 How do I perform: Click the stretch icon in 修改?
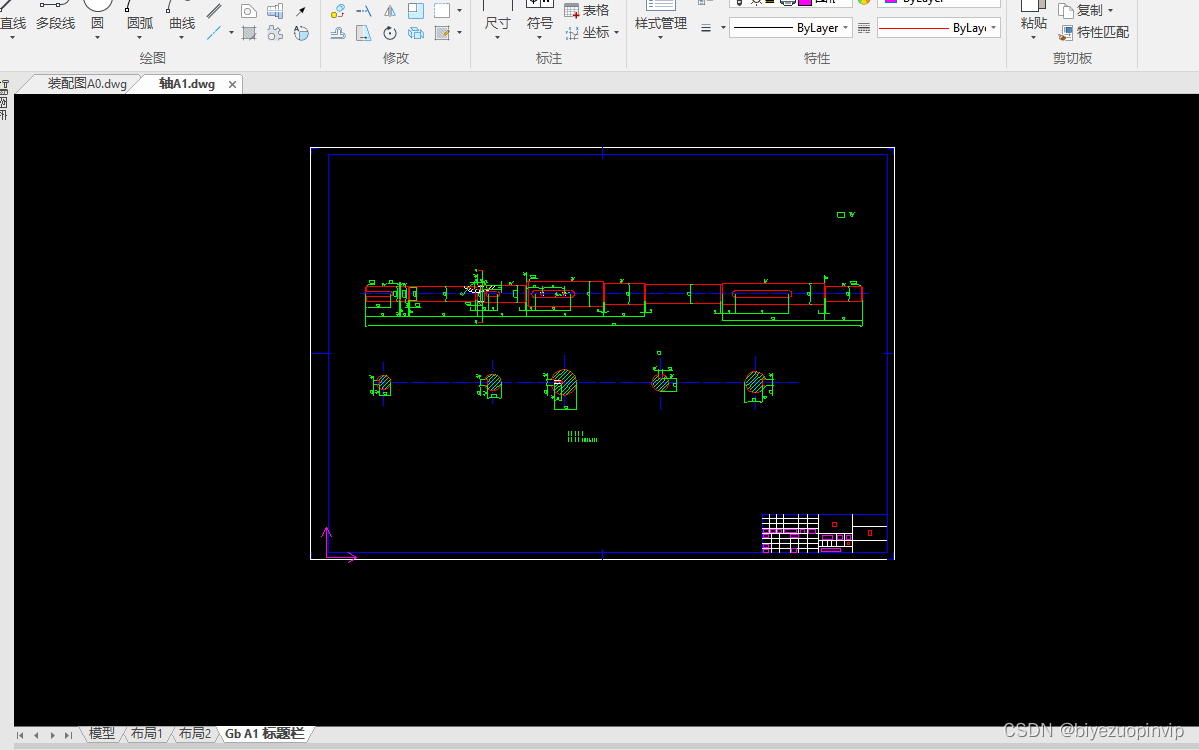point(364,33)
